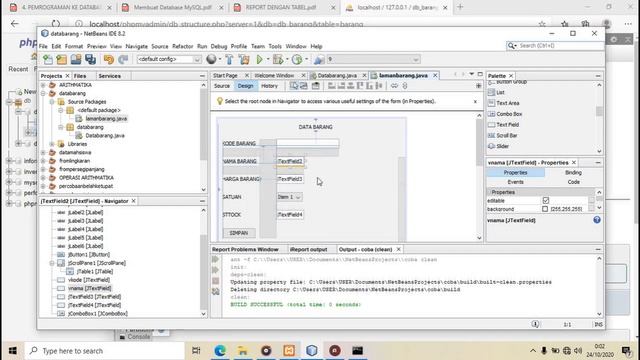Expand the ARITHMATIKA project node
The image size is (640, 360).
tap(43, 85)
